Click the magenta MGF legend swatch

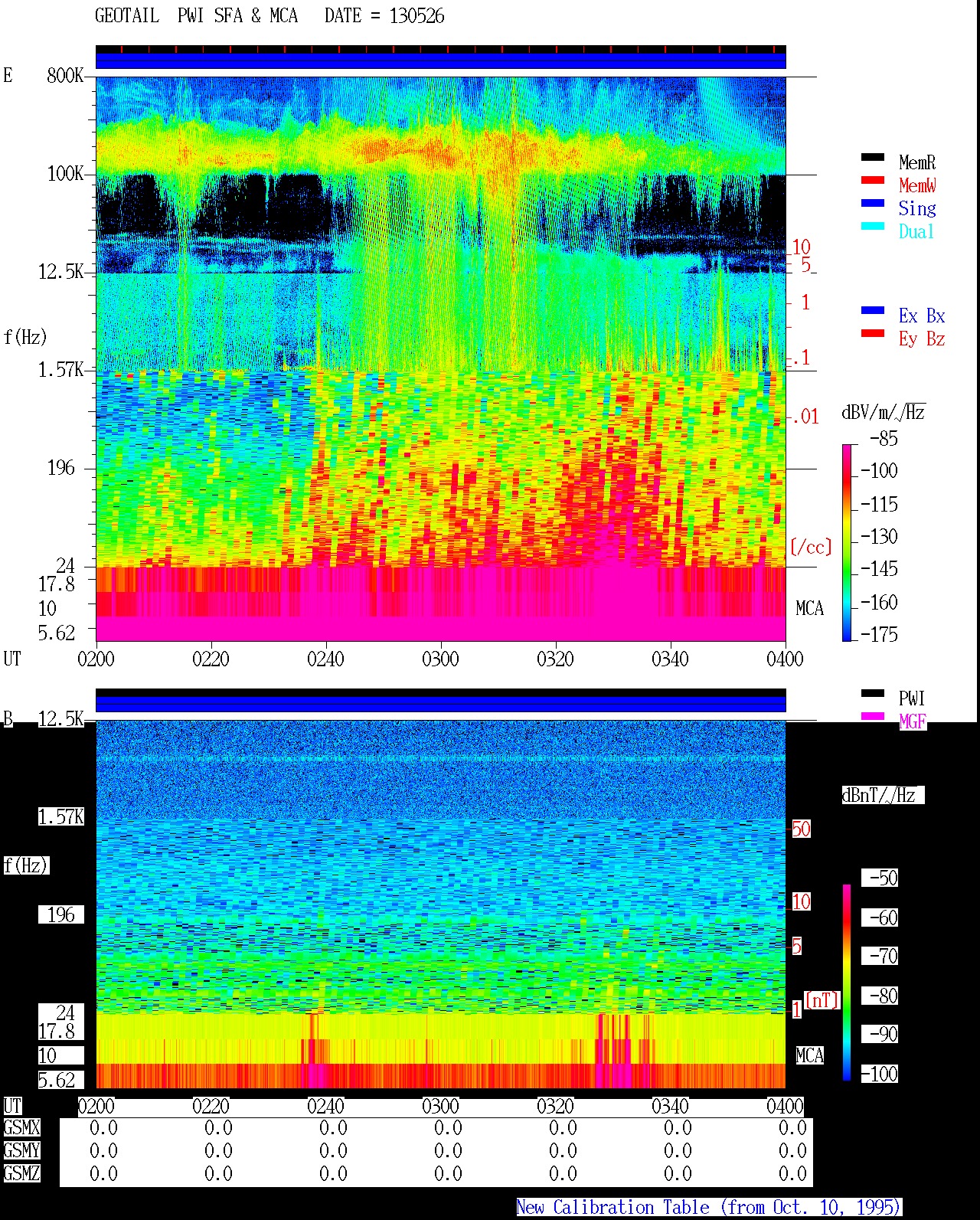point(873,716)
